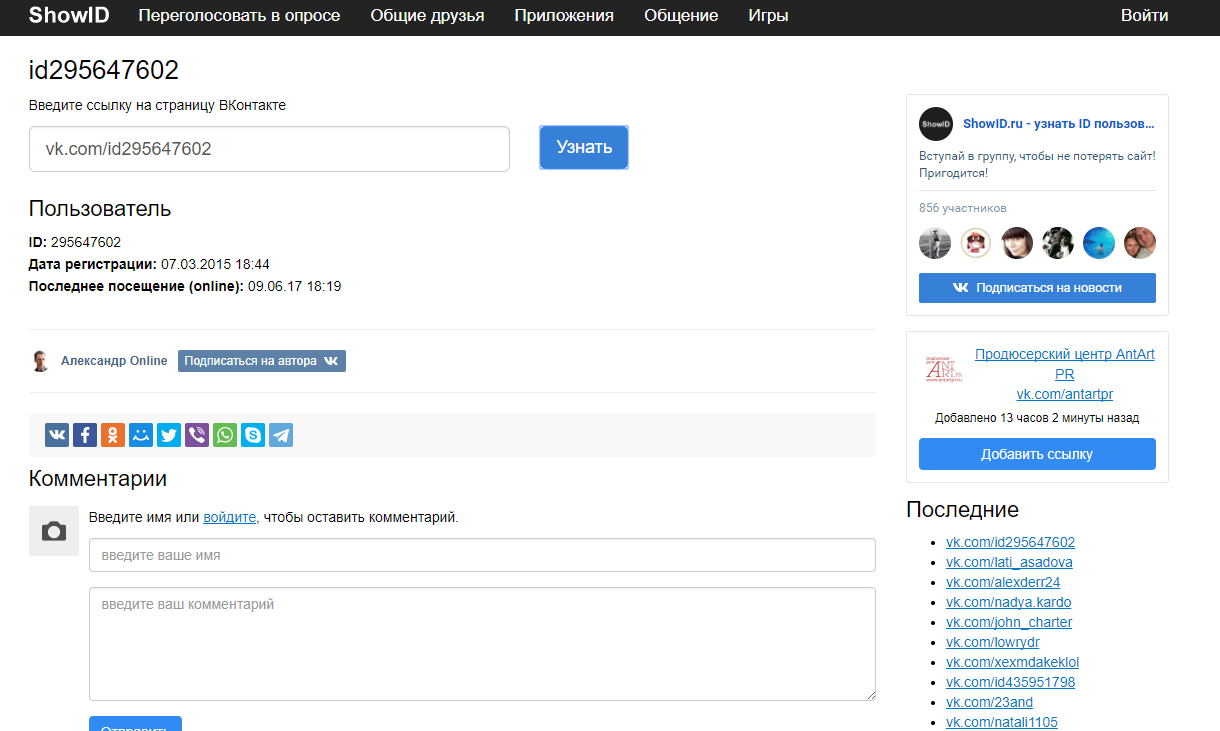The width and height of the screenshot is (1220, 731).
Task: Share via Moi Mir icon
Action: coord(141,435)
